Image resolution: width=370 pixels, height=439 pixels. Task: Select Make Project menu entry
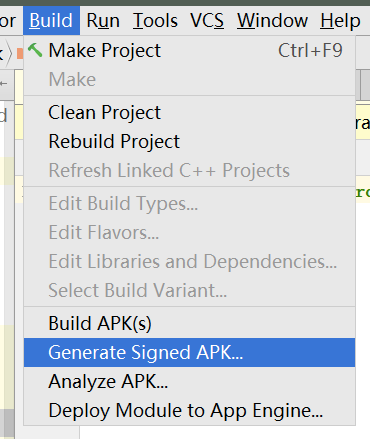click(x=189, y=51)
